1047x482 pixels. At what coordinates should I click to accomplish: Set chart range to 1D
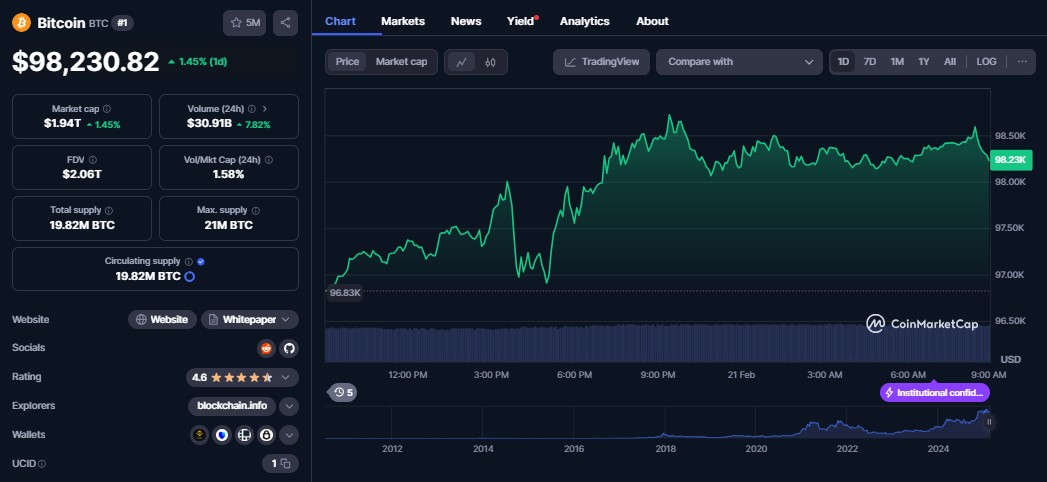(843, 61)
